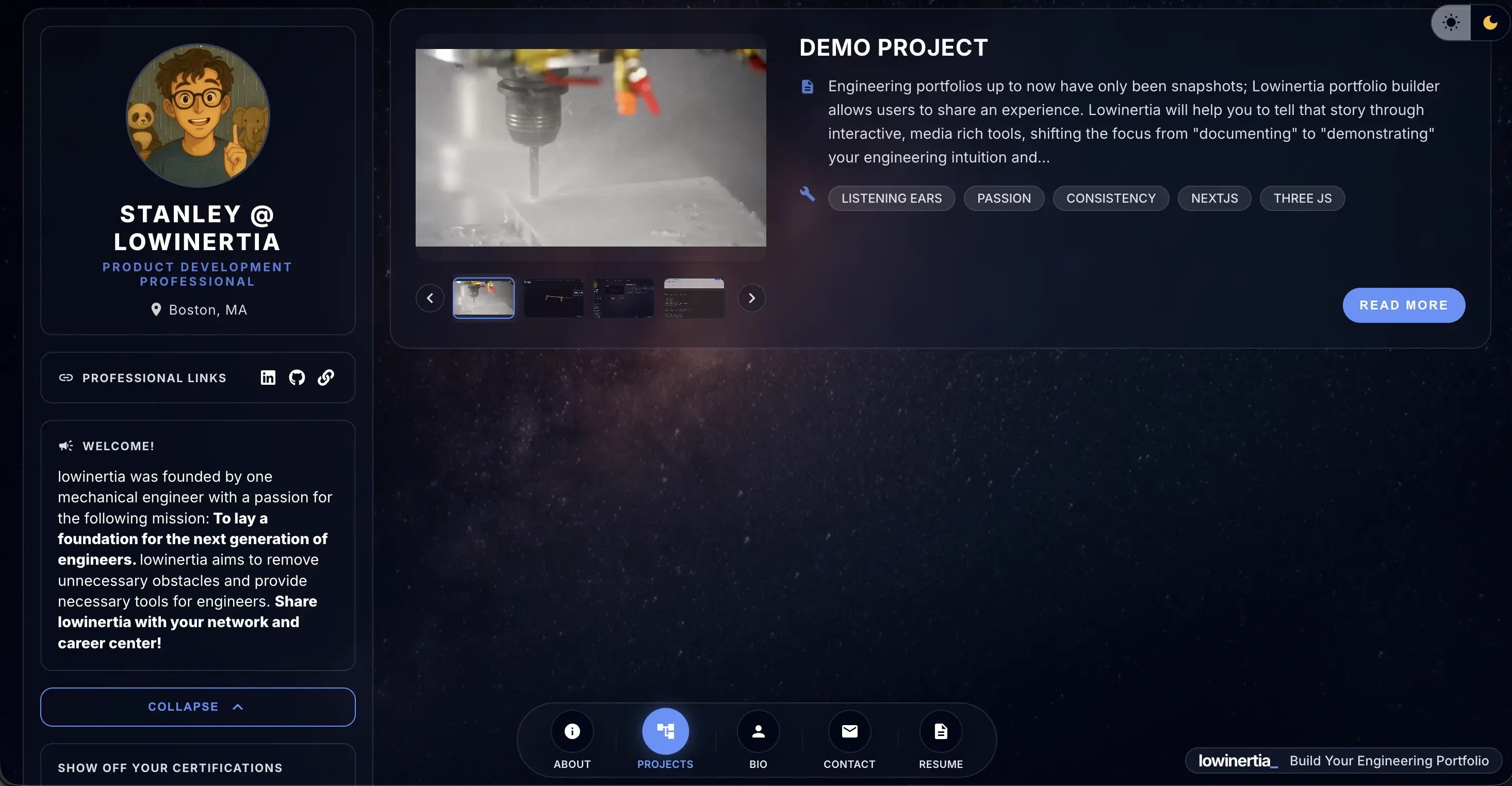Click the READ MORE button
This screenshot has height=786, width=1512.
pos(1404,305)
